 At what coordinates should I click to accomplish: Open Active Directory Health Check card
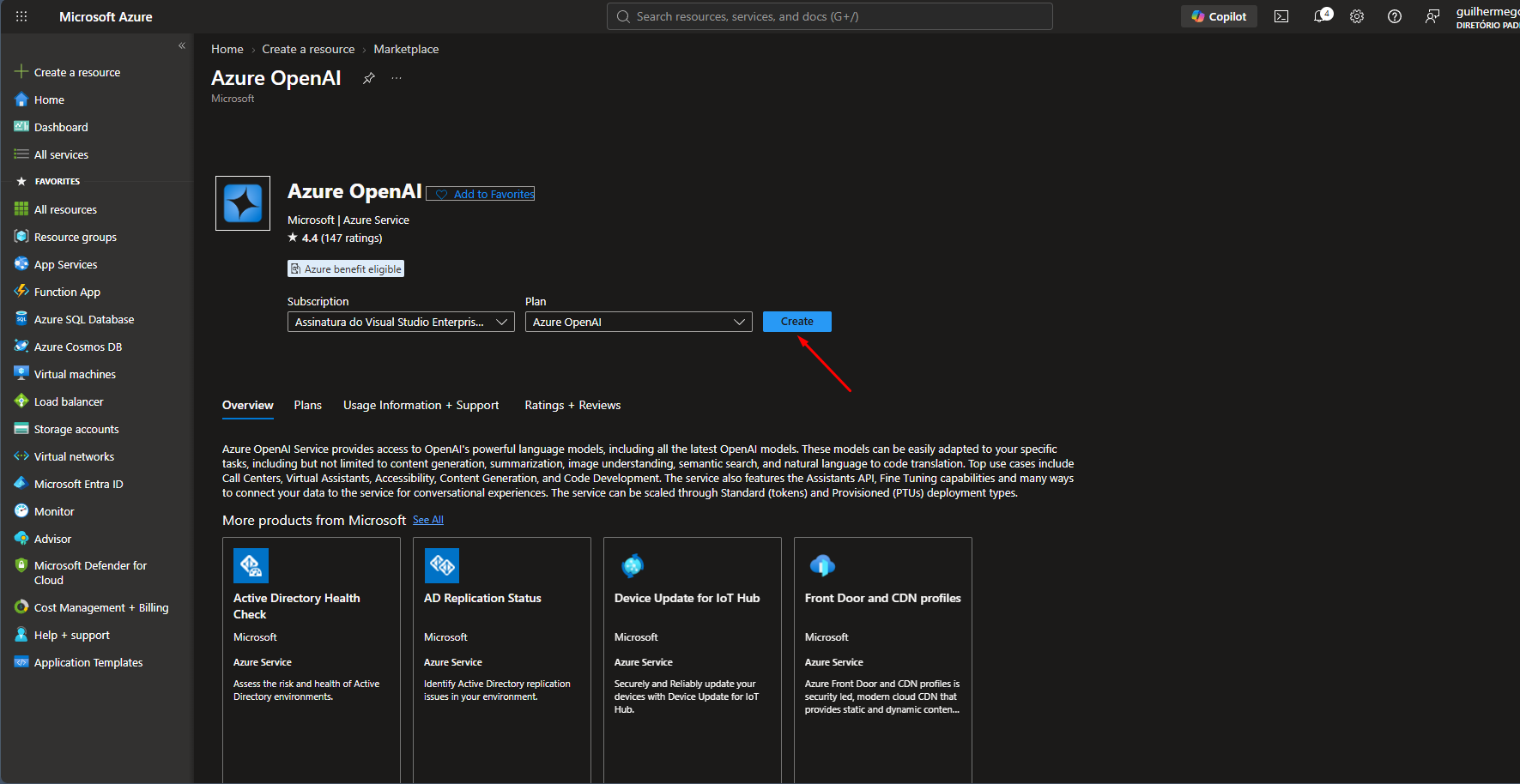coord(312,660)
